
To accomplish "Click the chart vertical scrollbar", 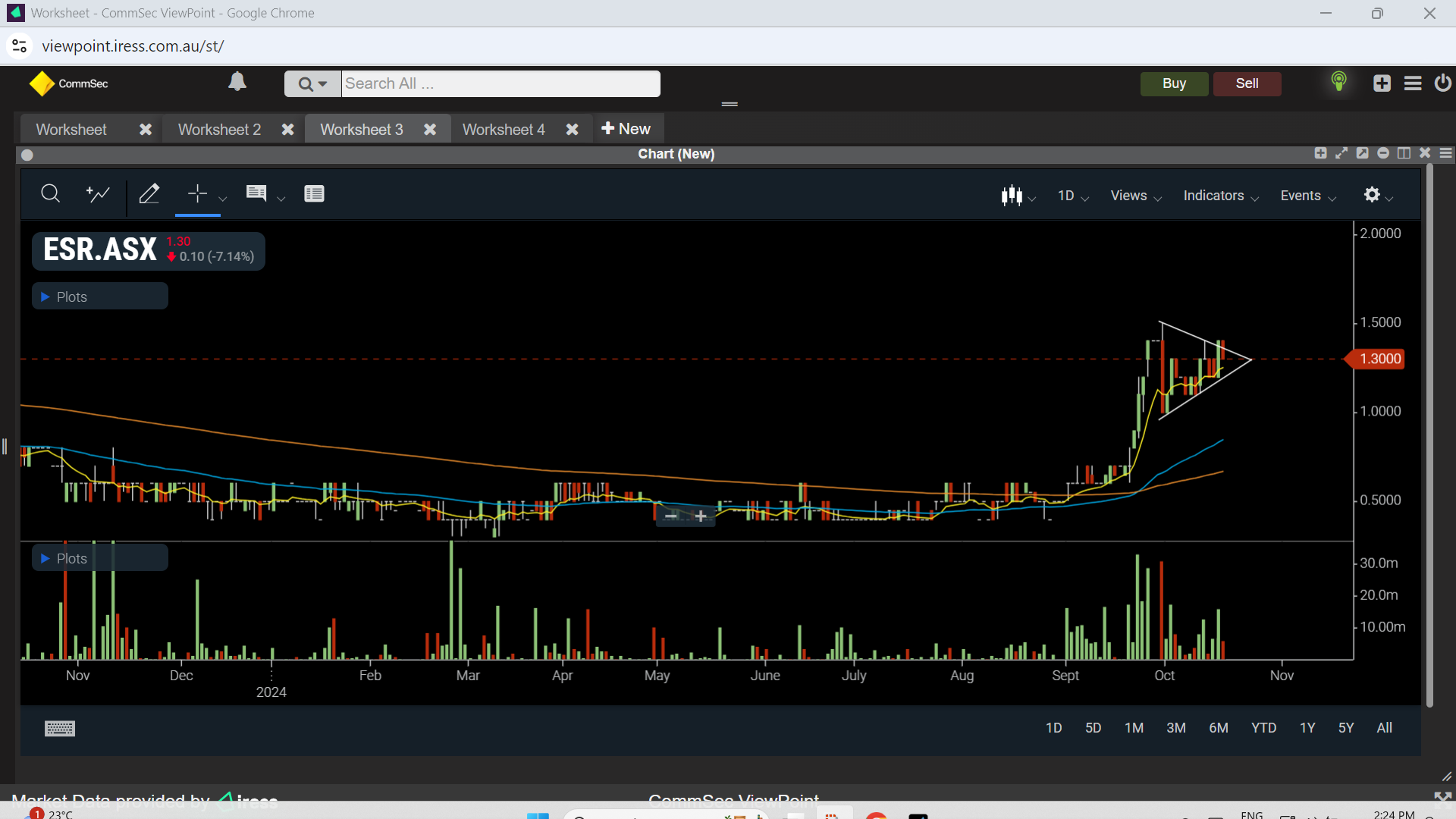I will coord(1429,436).
